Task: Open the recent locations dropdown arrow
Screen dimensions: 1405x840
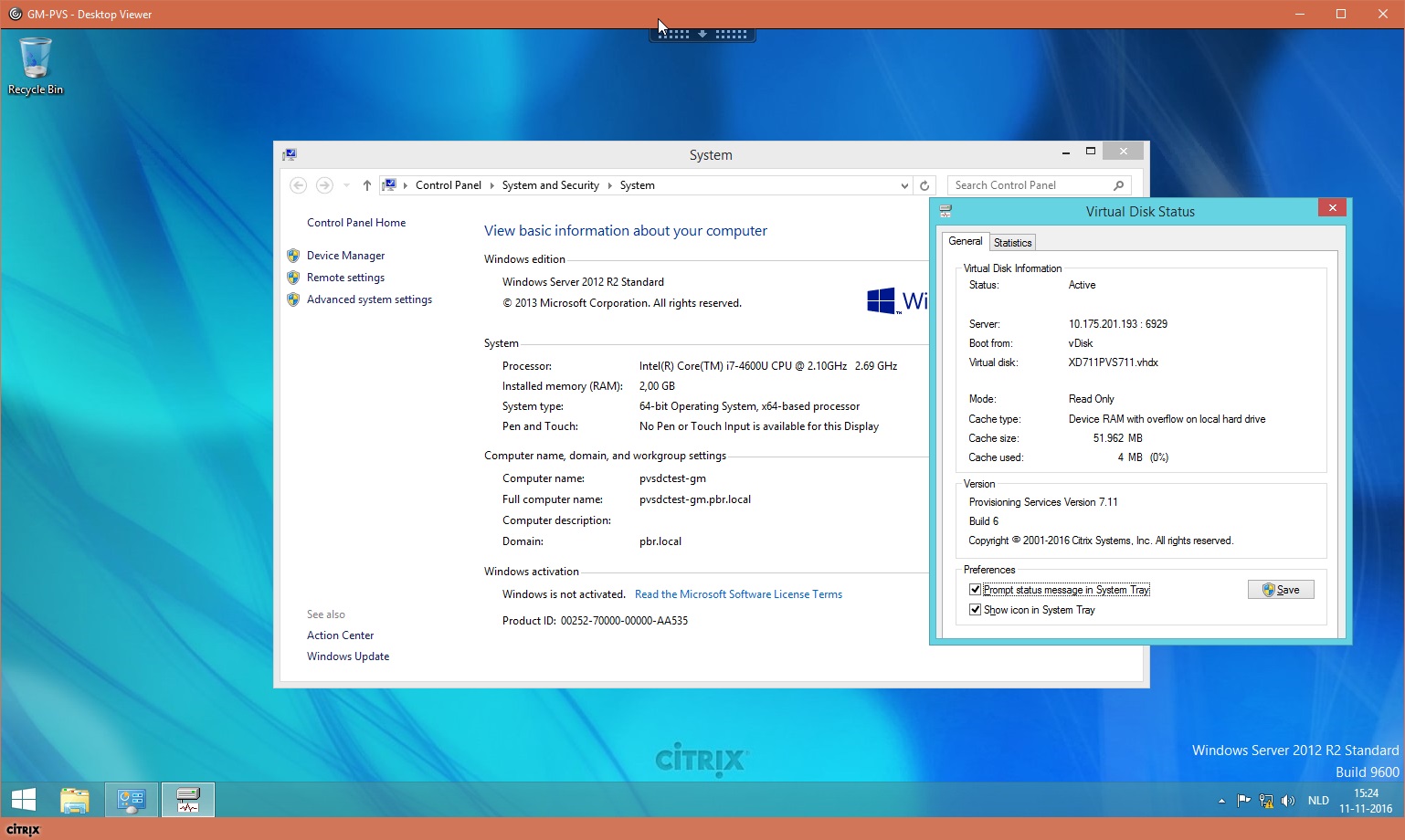Action: coord(346,185)
